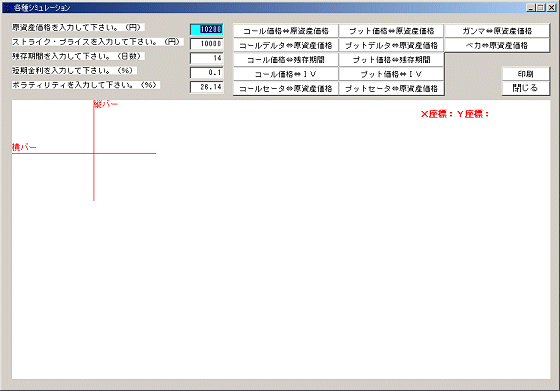Focus the short-term interest rate field 0.1
The image size is (560, 391).
click(207, 72)
